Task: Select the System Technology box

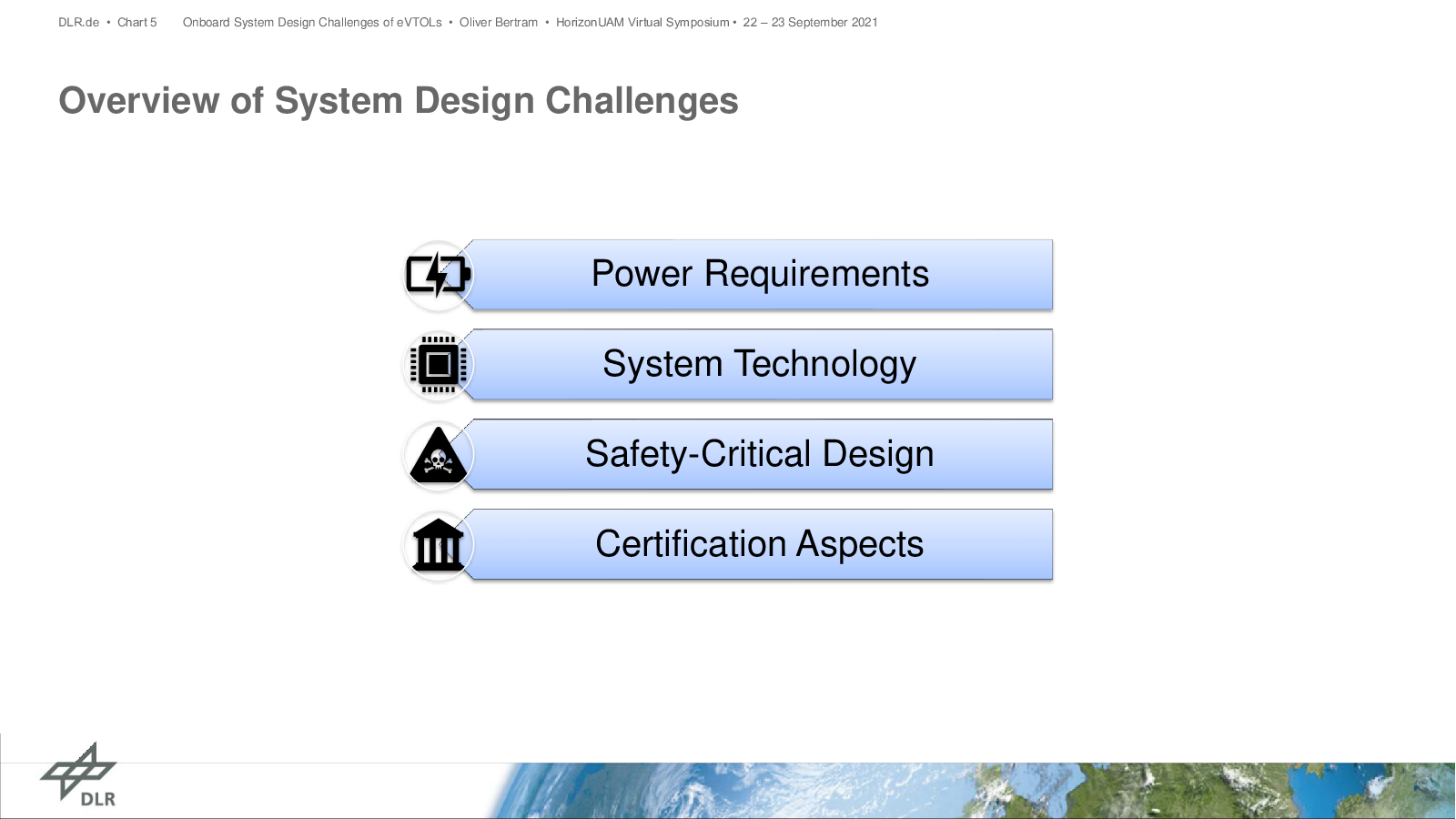Action: click(x=762, y=365)
